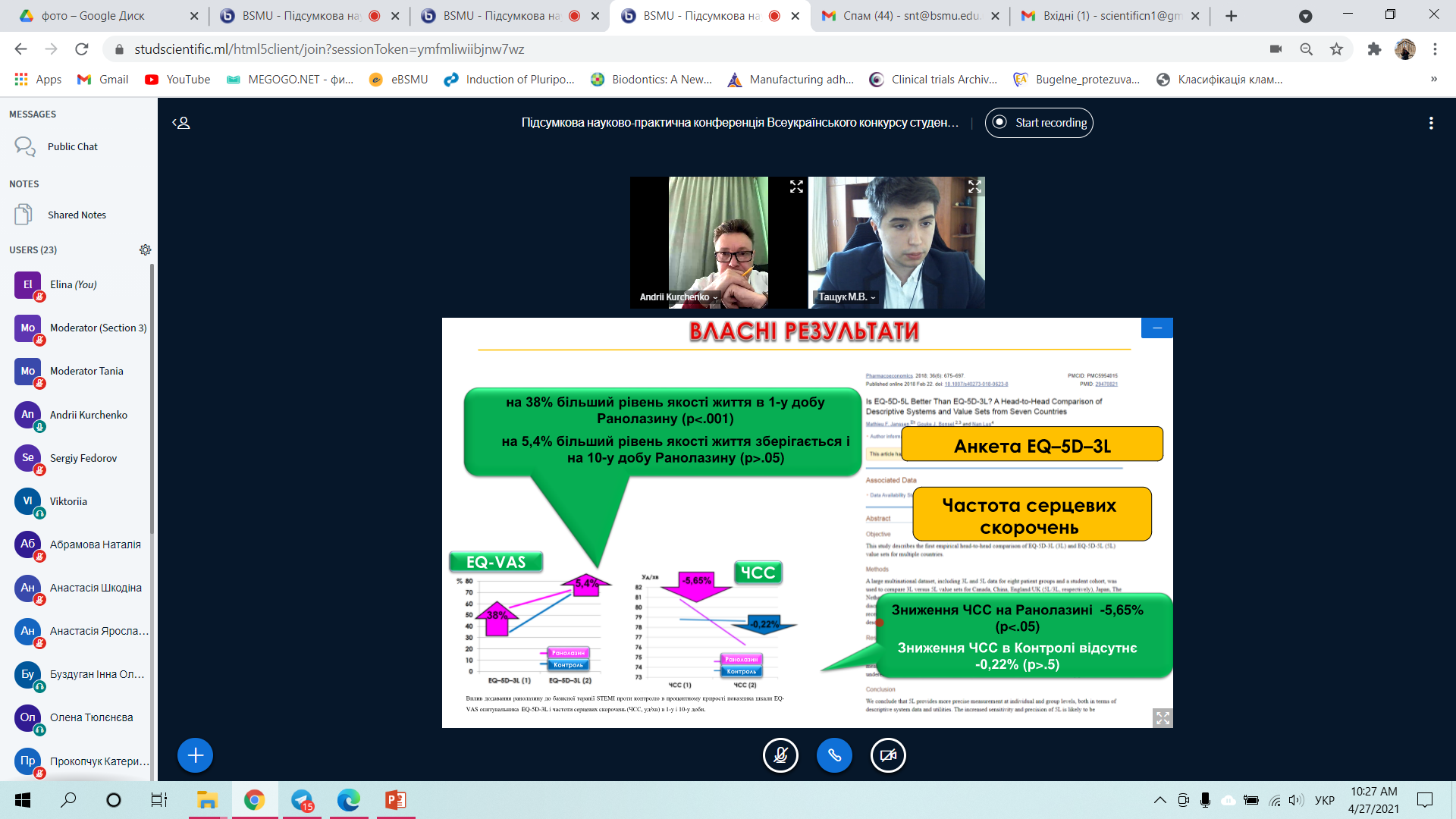Hide presentation with blue minimize button
Screen dimensions: 1456x819
[x=1156, y=328]
